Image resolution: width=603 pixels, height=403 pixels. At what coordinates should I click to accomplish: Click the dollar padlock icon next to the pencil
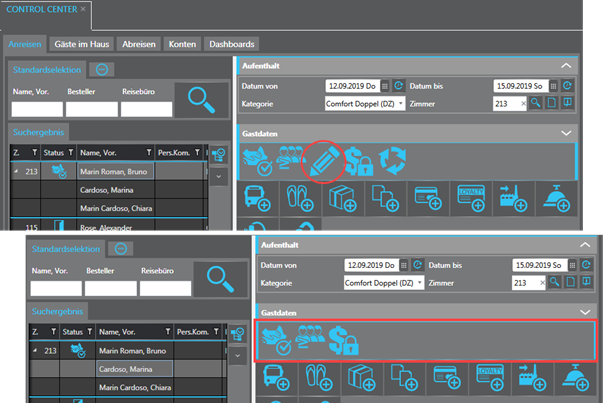pyautogui.click(x=361, y=160)
